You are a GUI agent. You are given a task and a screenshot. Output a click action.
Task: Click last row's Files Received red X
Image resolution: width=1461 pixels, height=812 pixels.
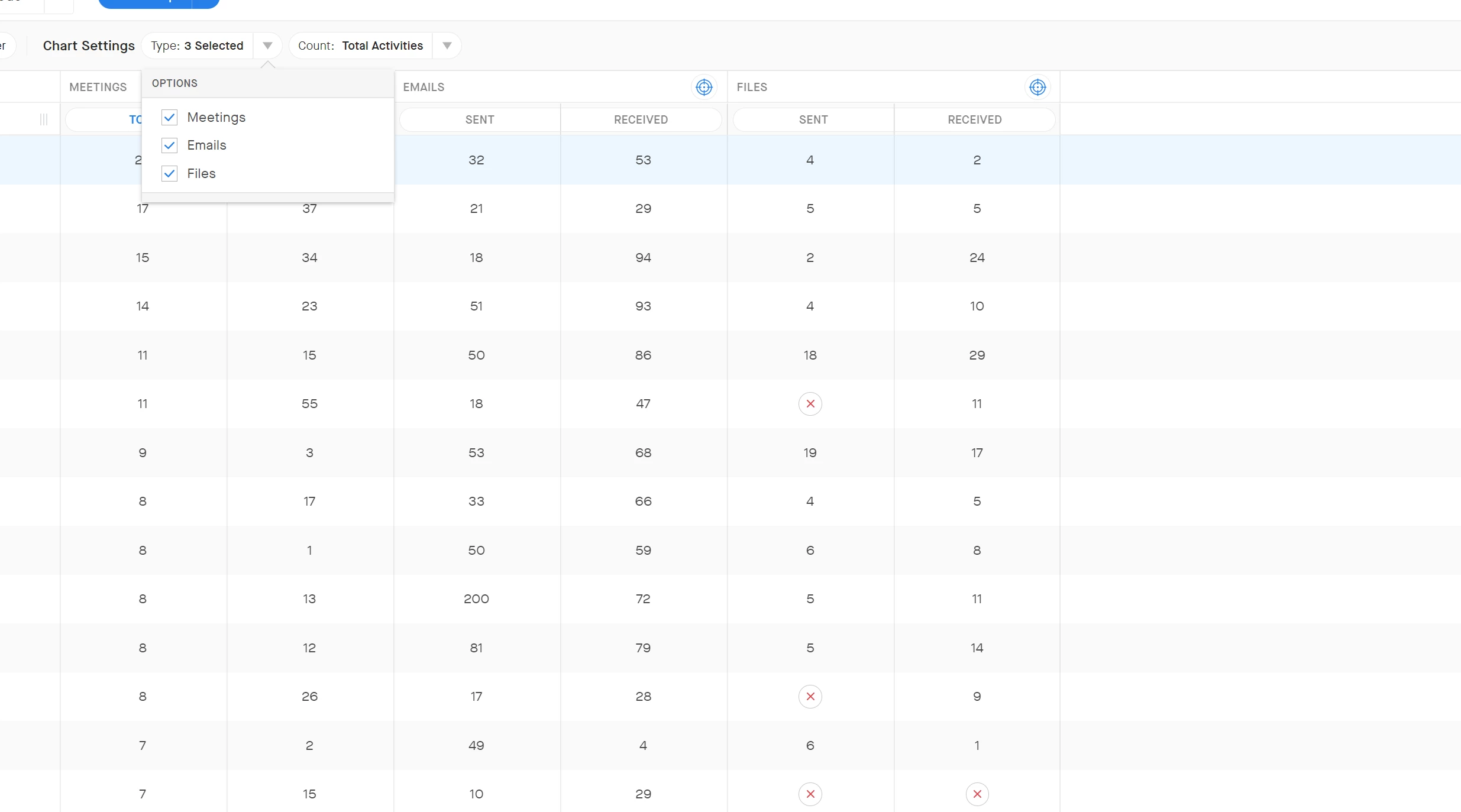click(977, 794)
